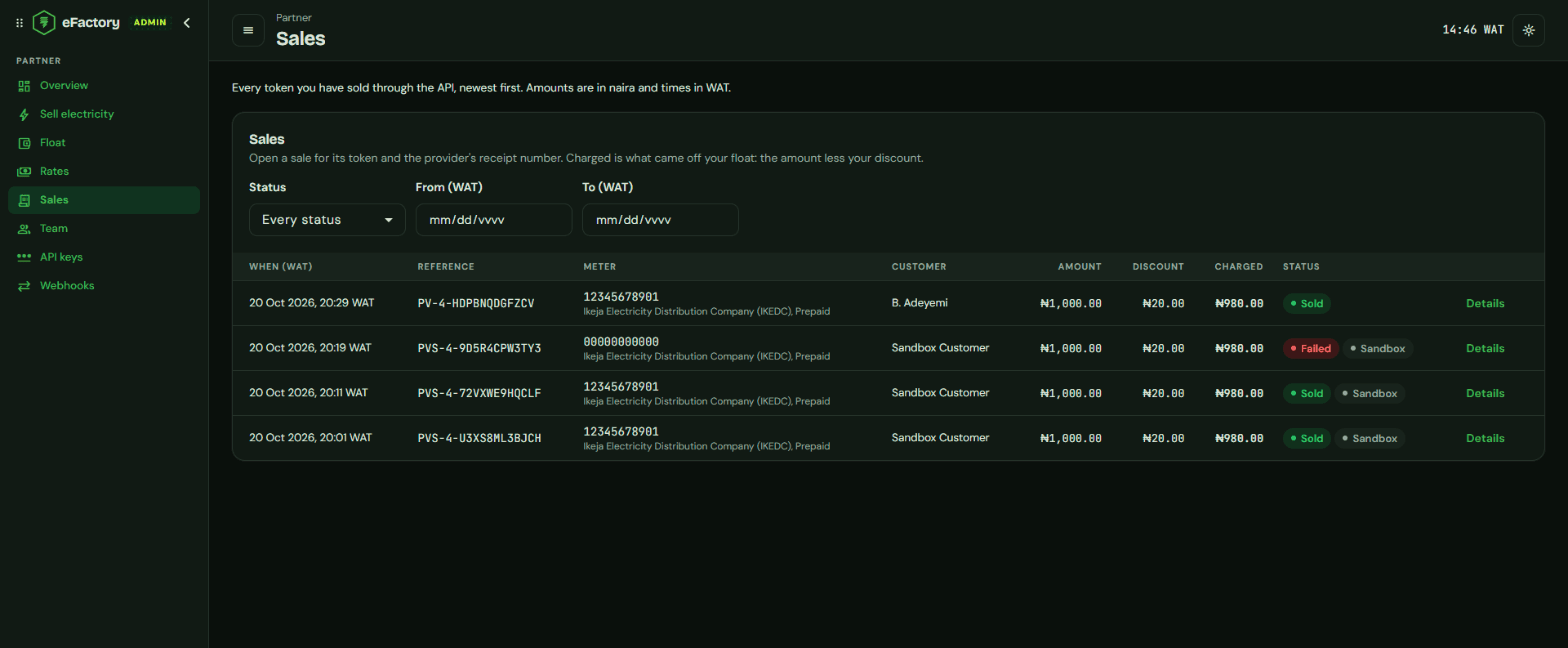Open the Every status dropdown
The image size is (1568, 648).
point(327,220)
